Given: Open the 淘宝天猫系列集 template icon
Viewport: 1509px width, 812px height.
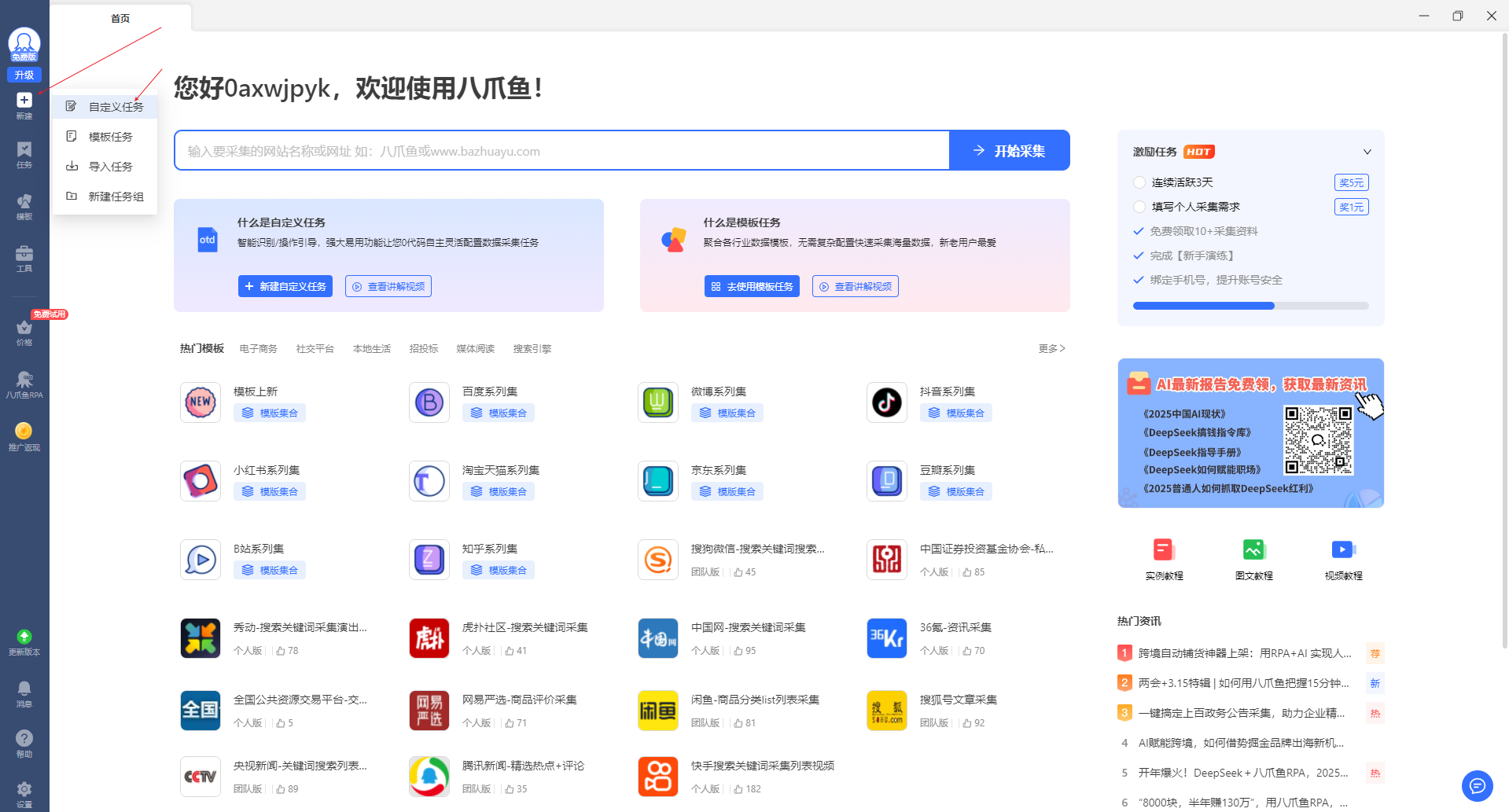Looking at the screenshot, I should [429, 481].
